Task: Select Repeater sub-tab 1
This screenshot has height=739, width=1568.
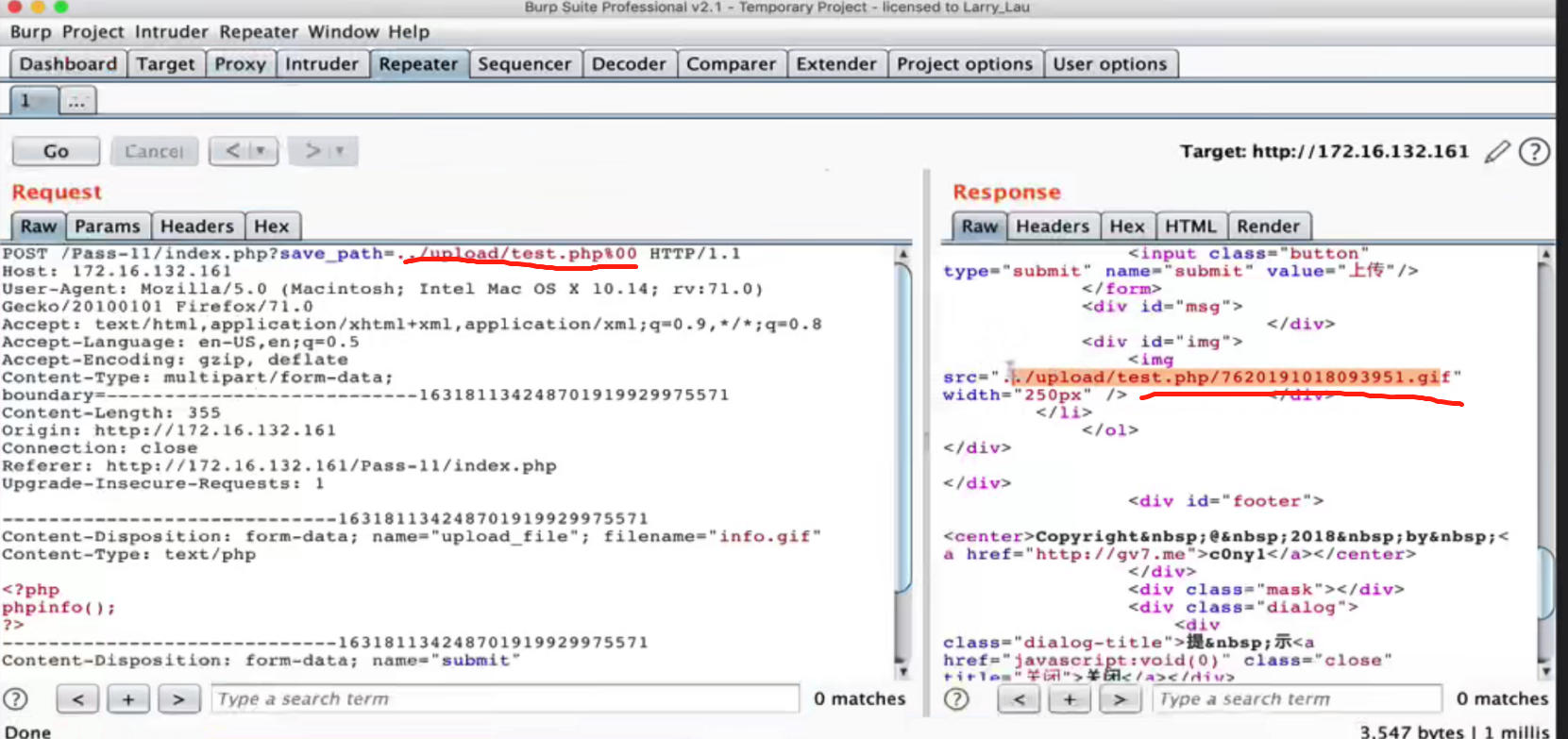Action: [33, 100]
